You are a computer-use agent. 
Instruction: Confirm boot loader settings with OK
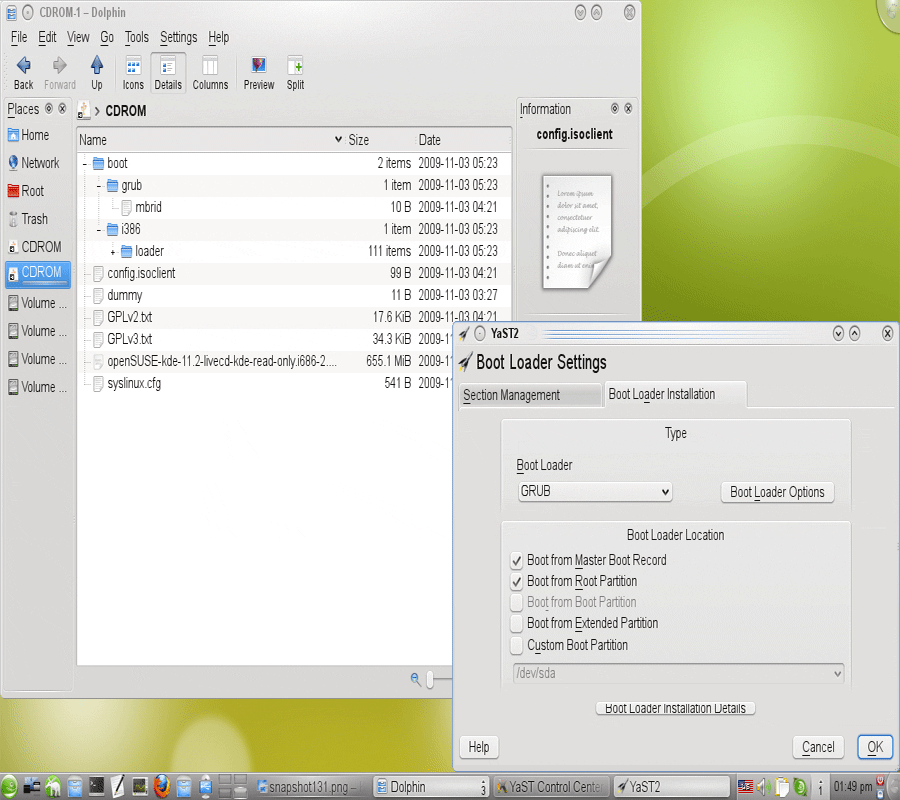tap(875, 747)
